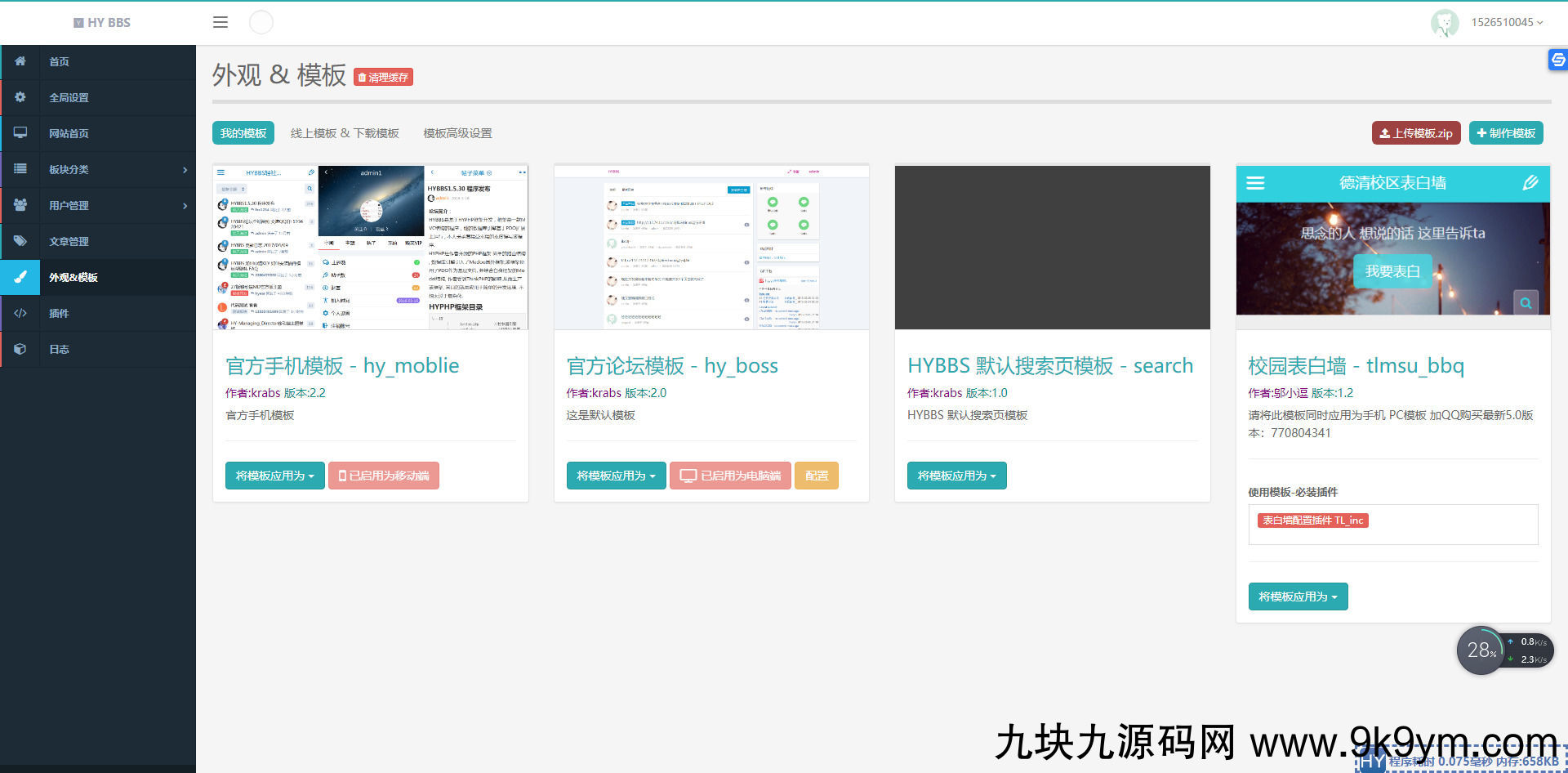Click the 日志 globe icon in sidebar
1568x773 pixels.
coord(20,349)
